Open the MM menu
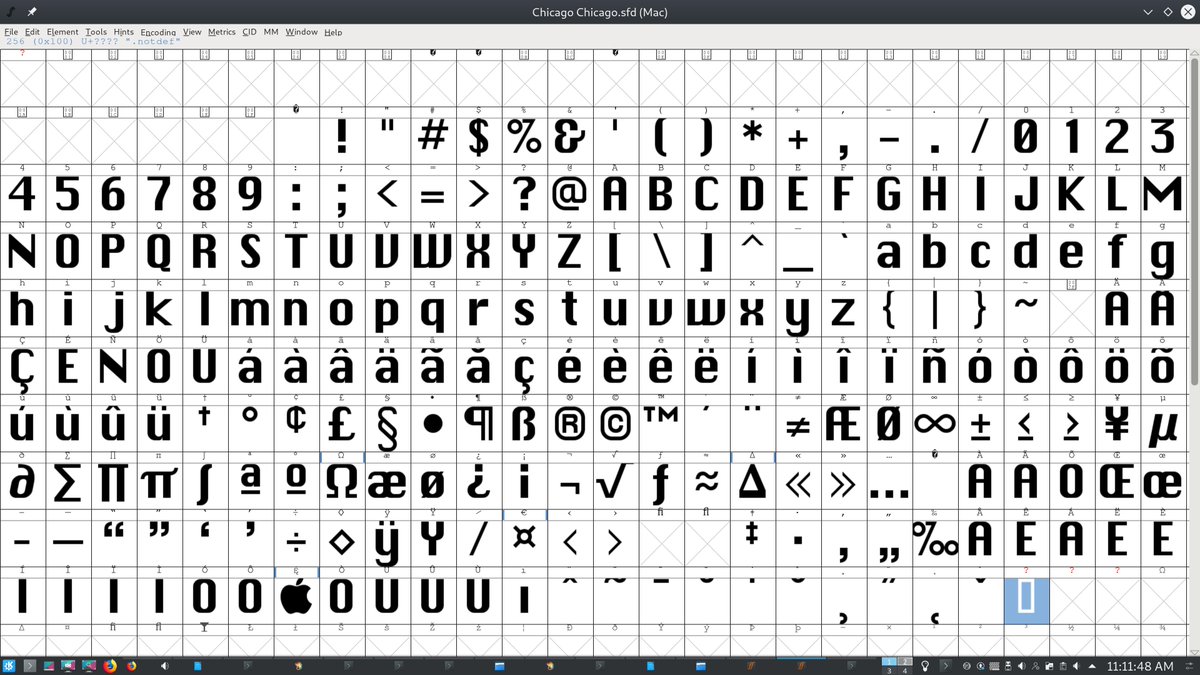1200x675 pixels. [271, 32]
